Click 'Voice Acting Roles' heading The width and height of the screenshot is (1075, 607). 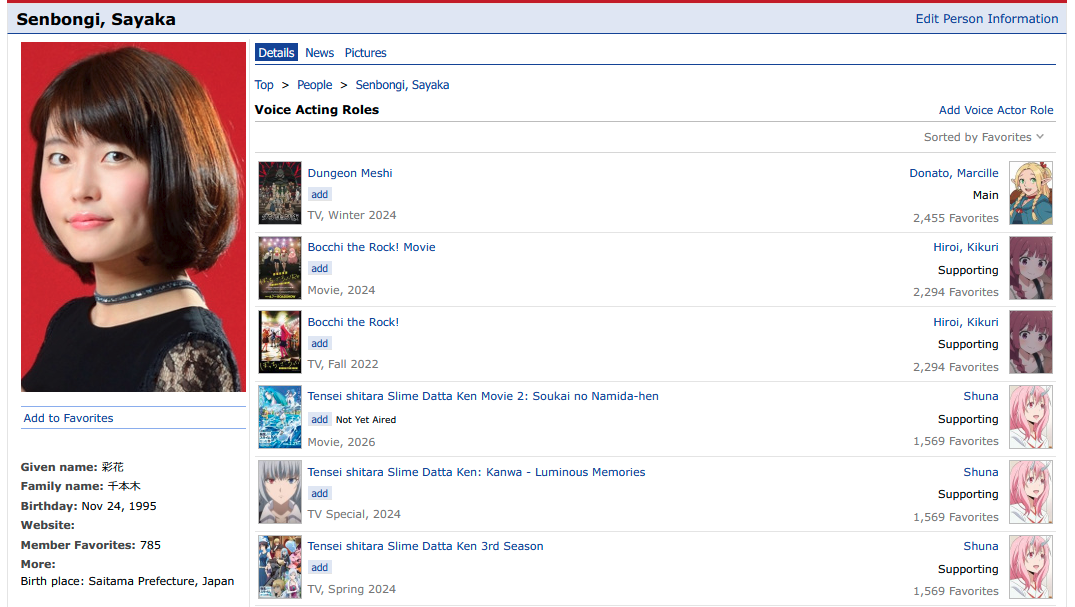point(317,110)
